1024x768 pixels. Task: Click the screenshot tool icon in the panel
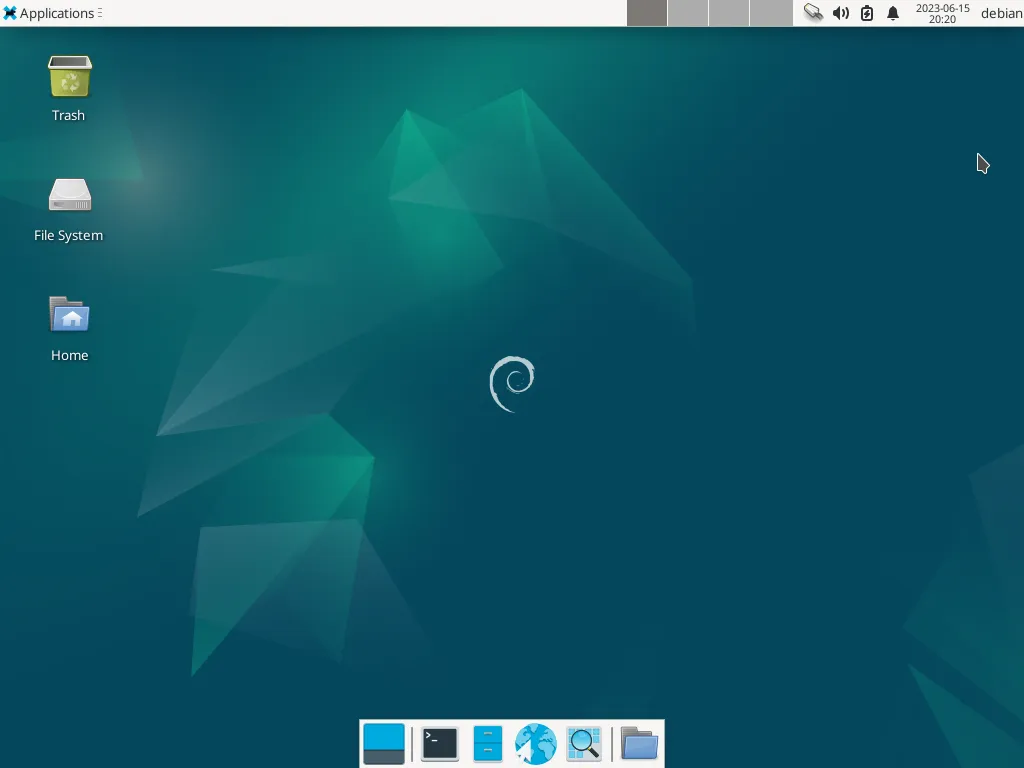tap(813, 13)
